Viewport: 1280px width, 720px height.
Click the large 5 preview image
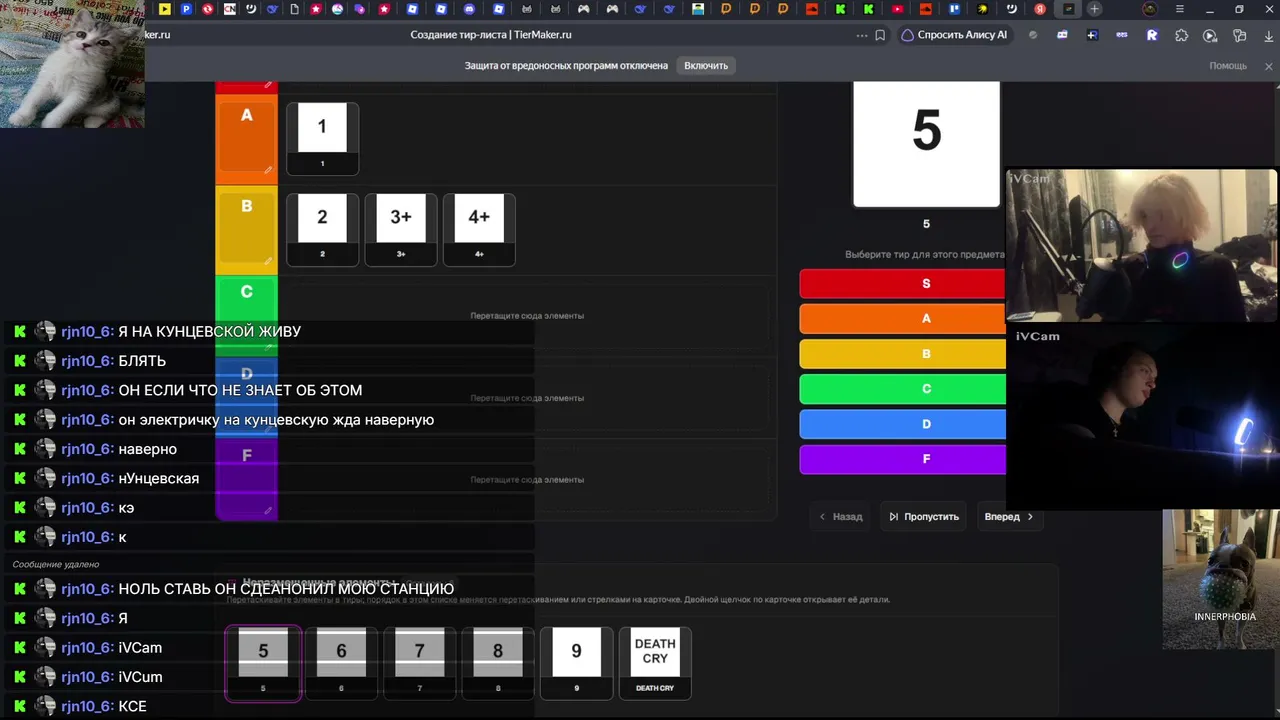[926, 144]
